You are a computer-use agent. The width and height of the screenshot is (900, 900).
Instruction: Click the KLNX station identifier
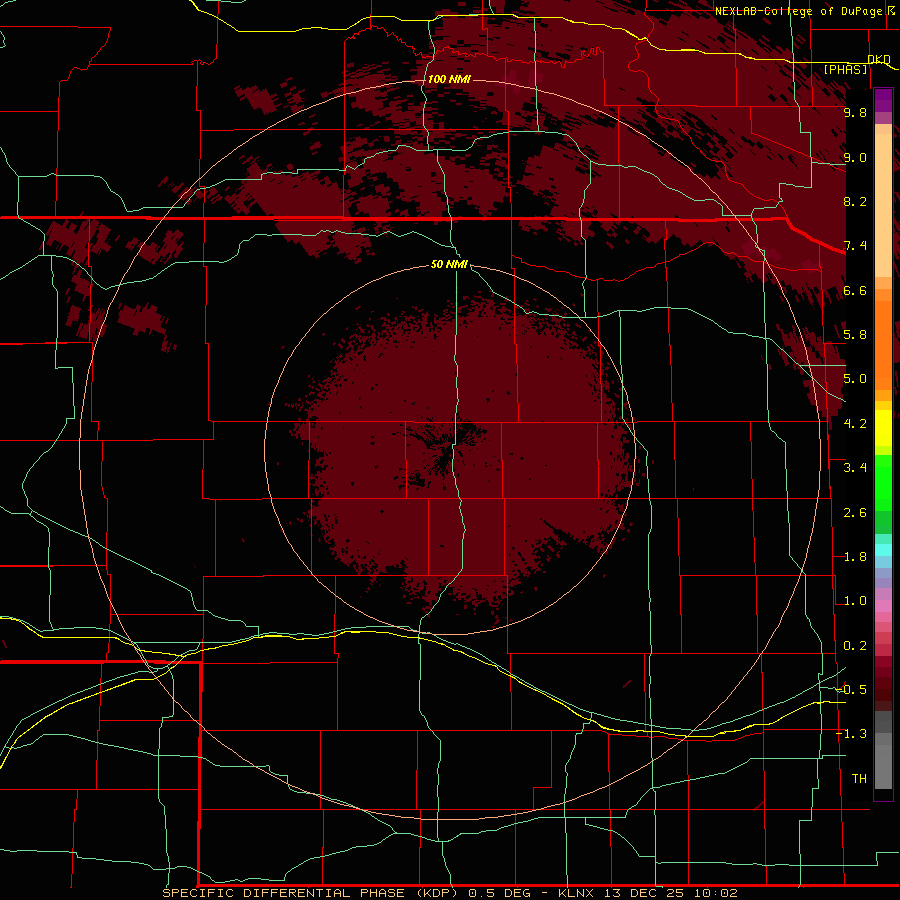point(577,893)
